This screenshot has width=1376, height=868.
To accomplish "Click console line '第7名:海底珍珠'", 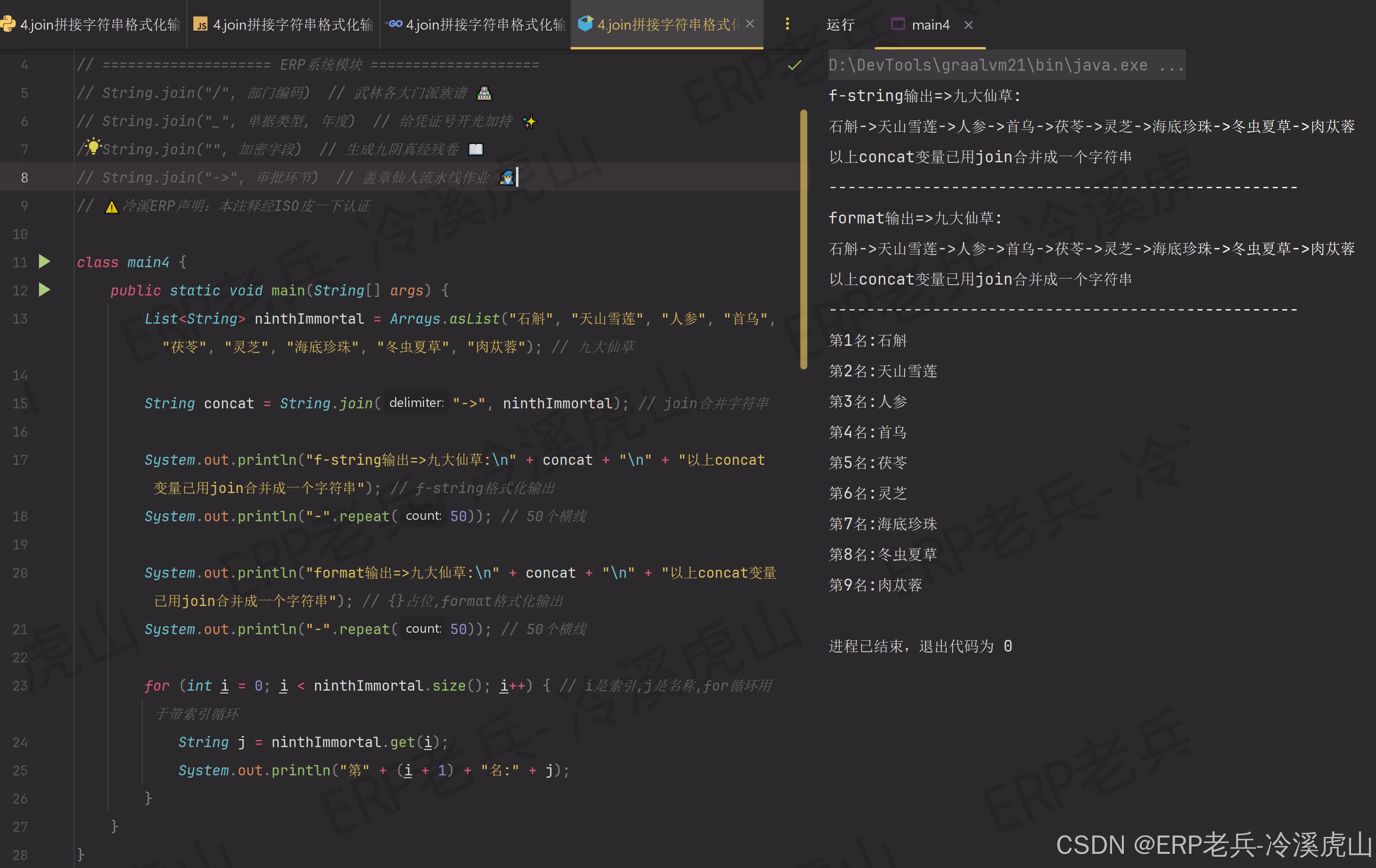I will click(x=882, y=524).
